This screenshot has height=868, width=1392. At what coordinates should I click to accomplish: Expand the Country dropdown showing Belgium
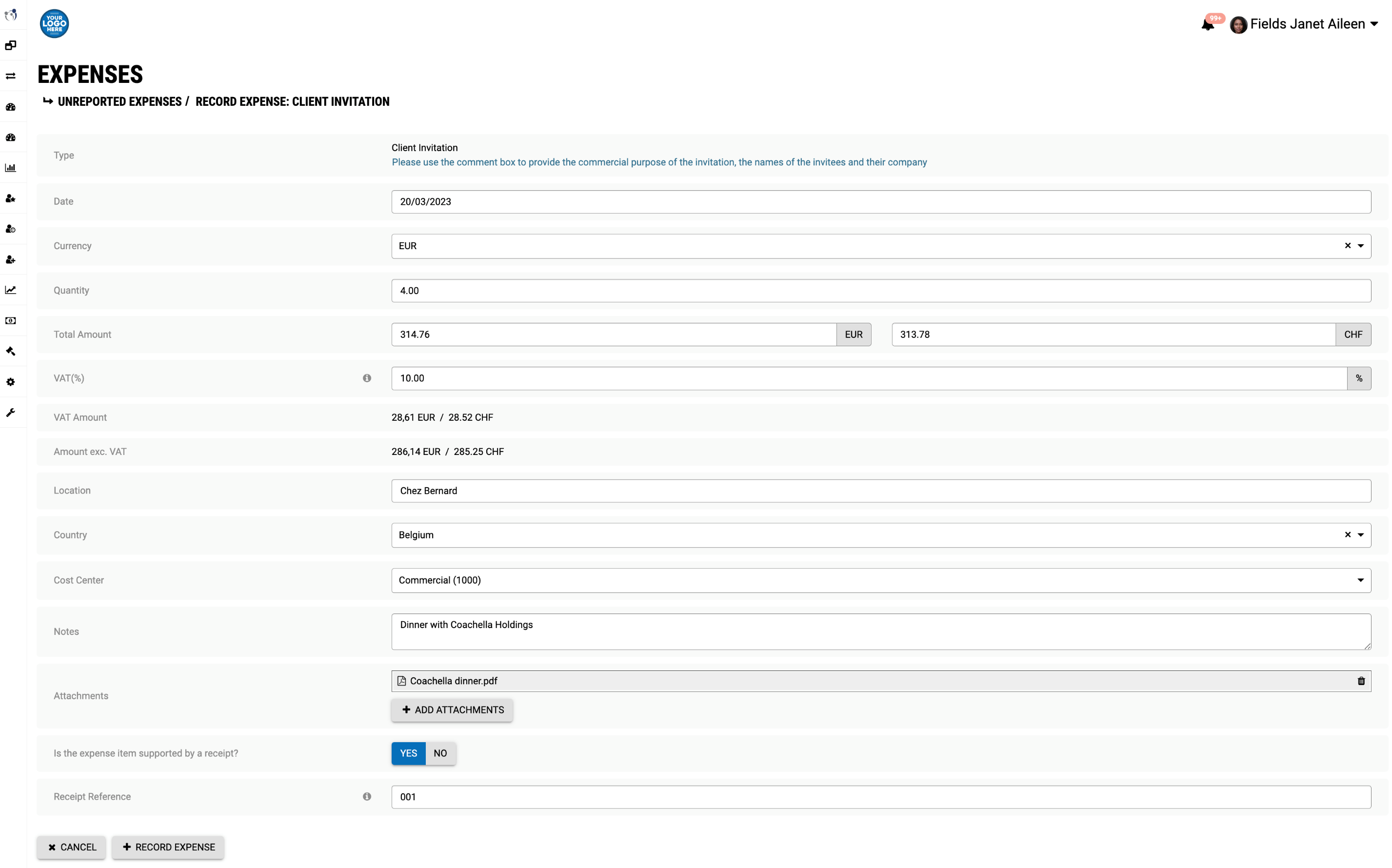pos(1360,535)
